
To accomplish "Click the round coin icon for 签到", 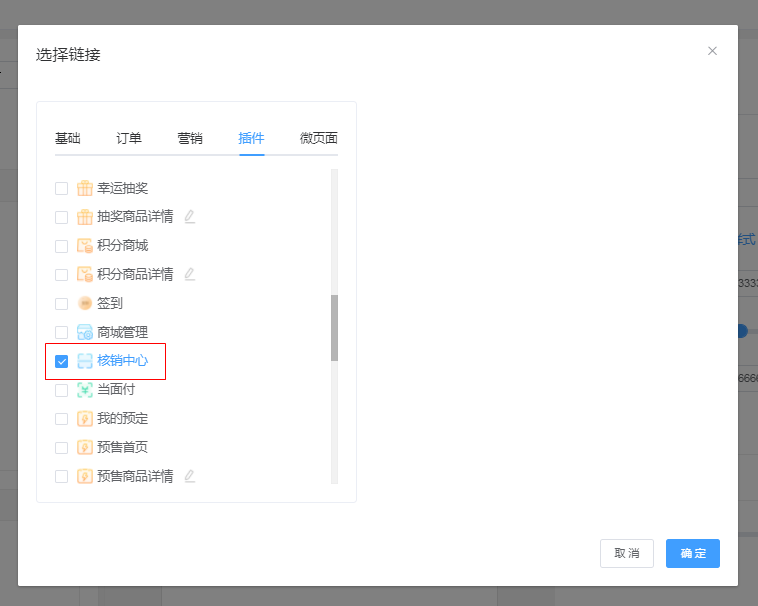I will (85, 303).
